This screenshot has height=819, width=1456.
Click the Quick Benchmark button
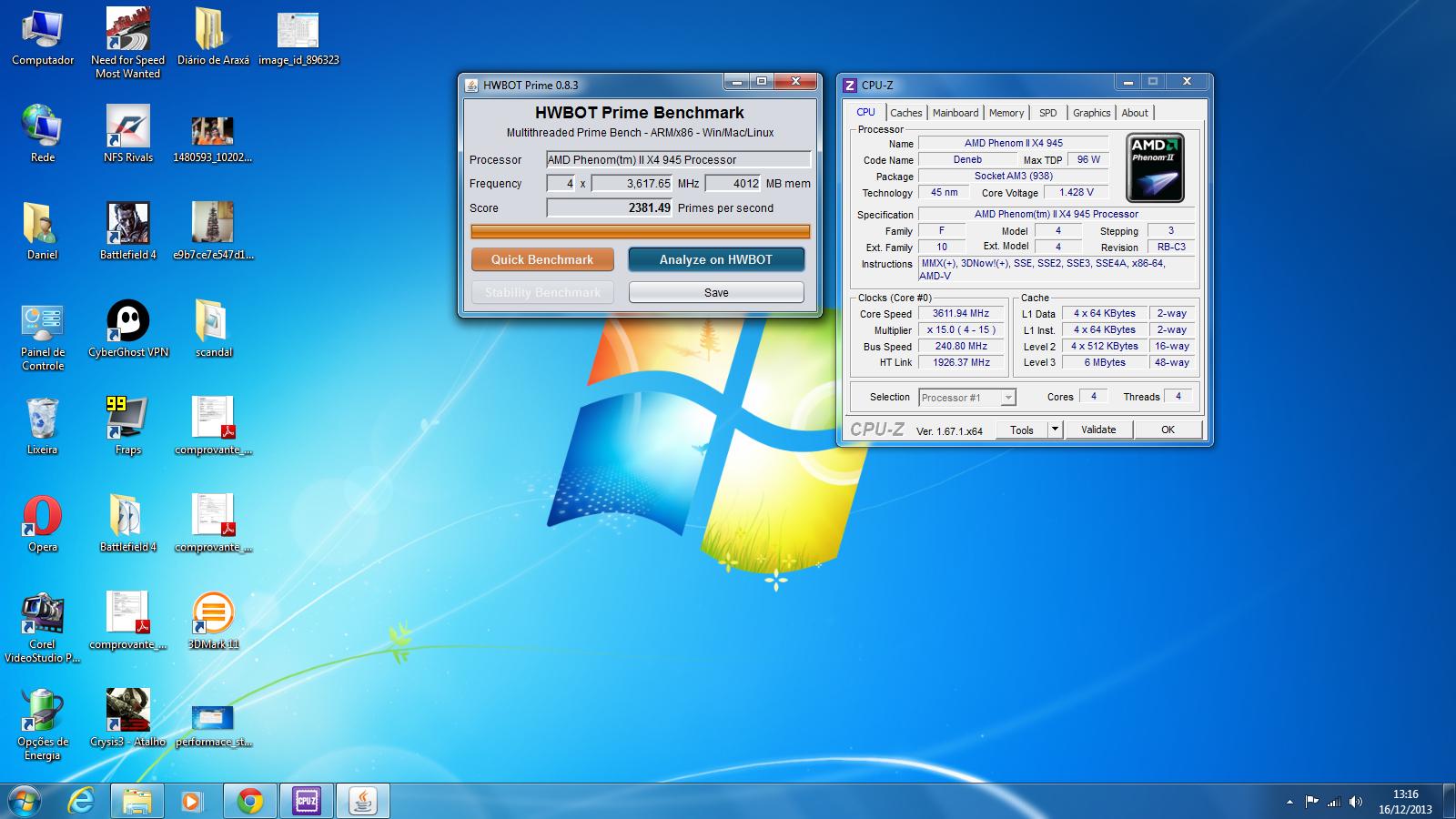[x=542, y=259]
